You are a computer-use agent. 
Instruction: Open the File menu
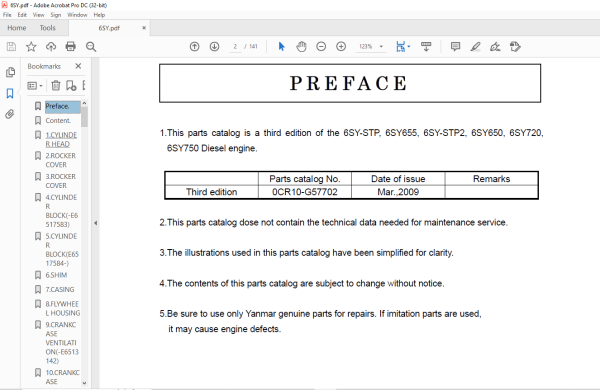7,15
